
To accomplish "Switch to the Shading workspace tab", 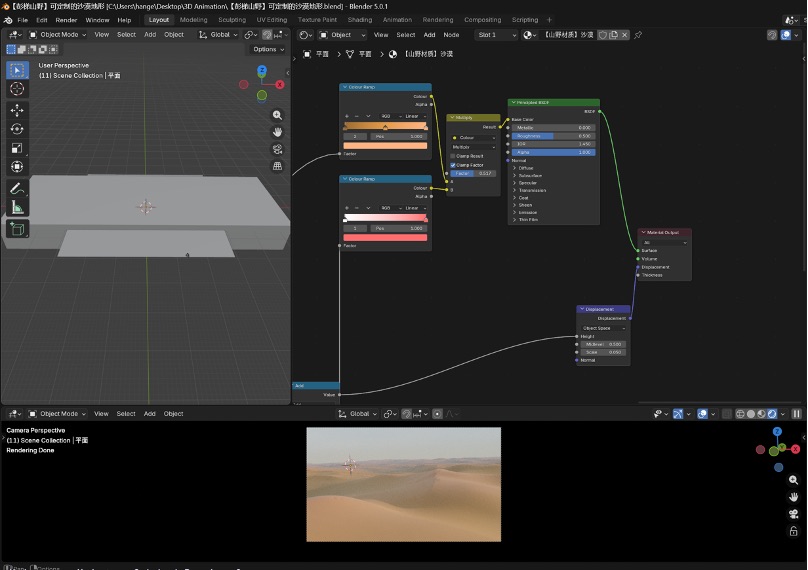I will (x=360, y=20).
